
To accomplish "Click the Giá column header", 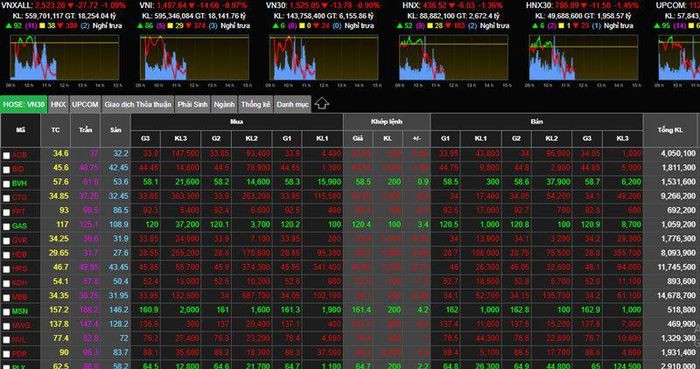I will point(358,139).
